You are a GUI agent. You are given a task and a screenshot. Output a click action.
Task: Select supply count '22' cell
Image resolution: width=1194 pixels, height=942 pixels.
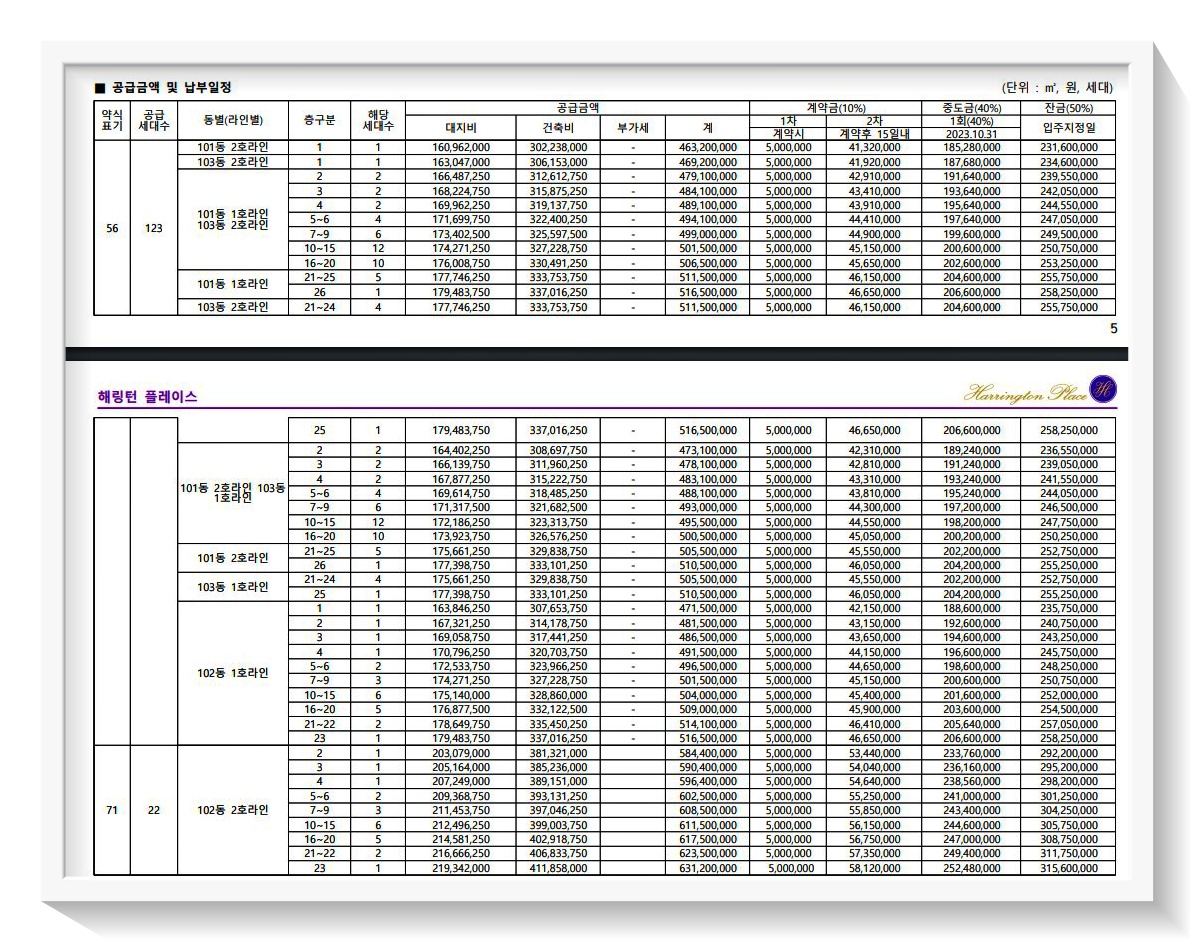click(154, 810)
